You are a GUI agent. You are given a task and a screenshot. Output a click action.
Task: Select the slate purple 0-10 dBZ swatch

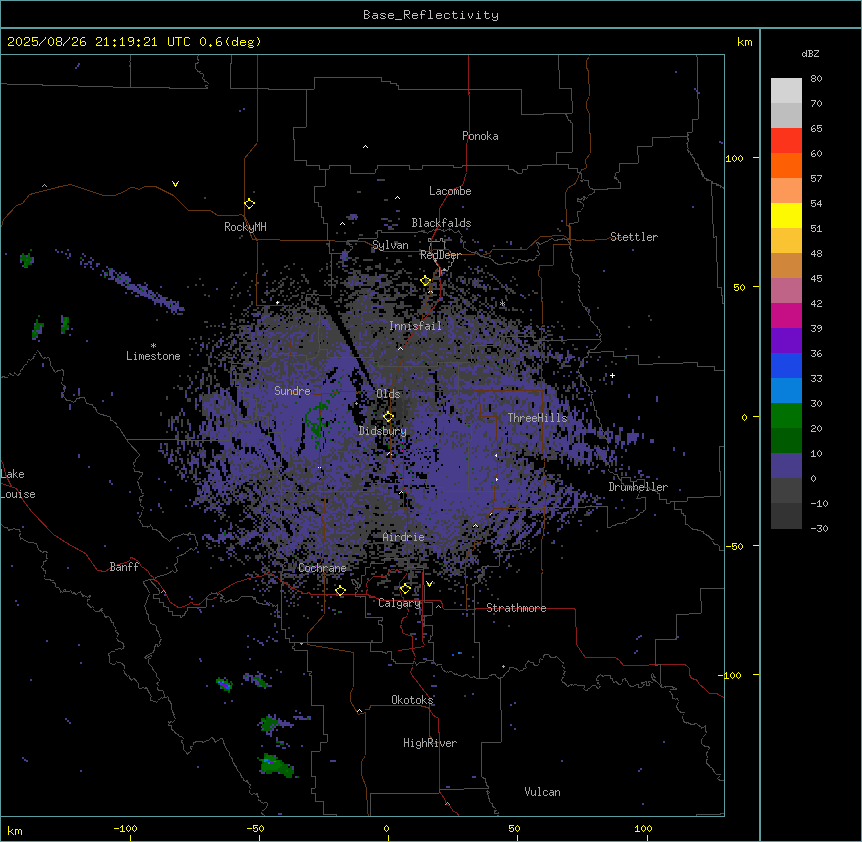(x=786, y=466)
